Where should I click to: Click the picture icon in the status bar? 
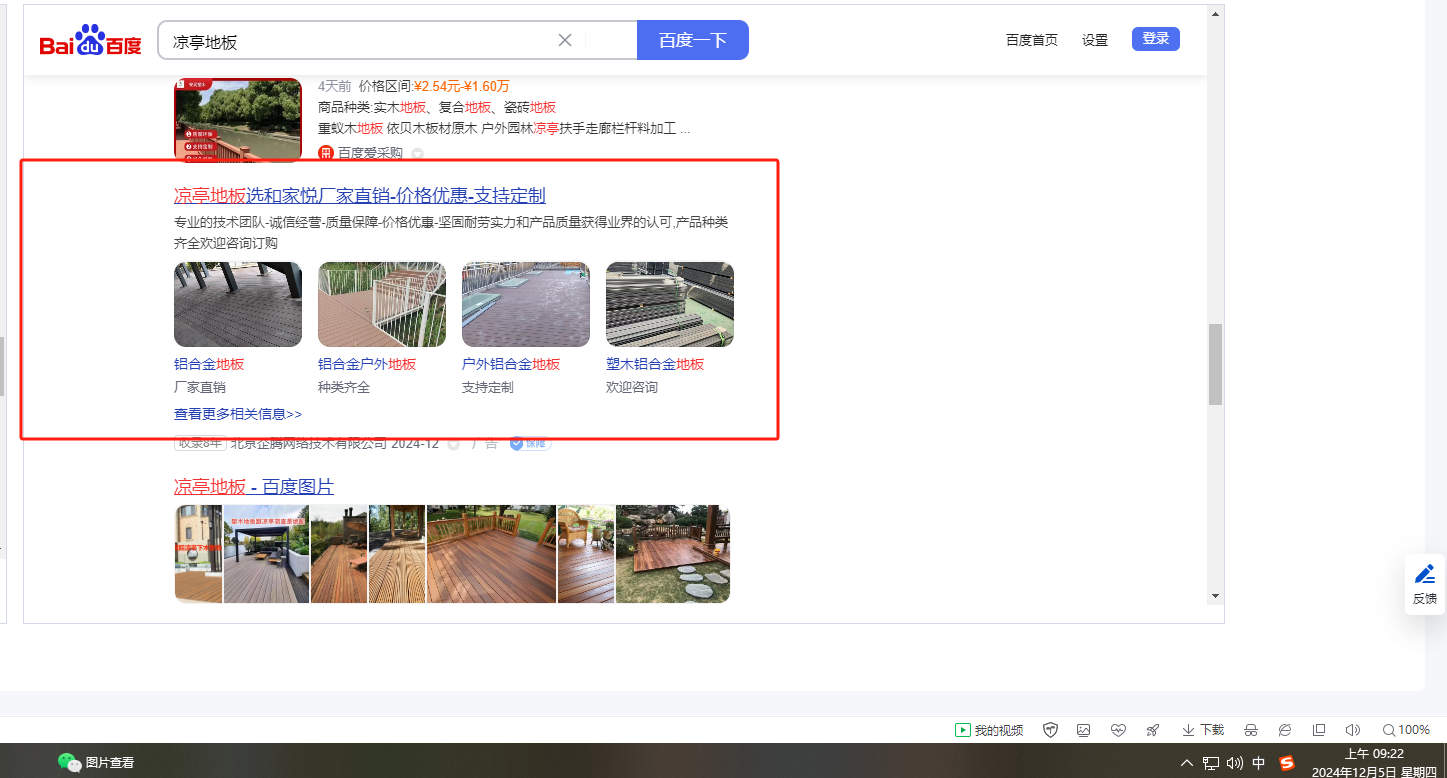click(1083, 730)
